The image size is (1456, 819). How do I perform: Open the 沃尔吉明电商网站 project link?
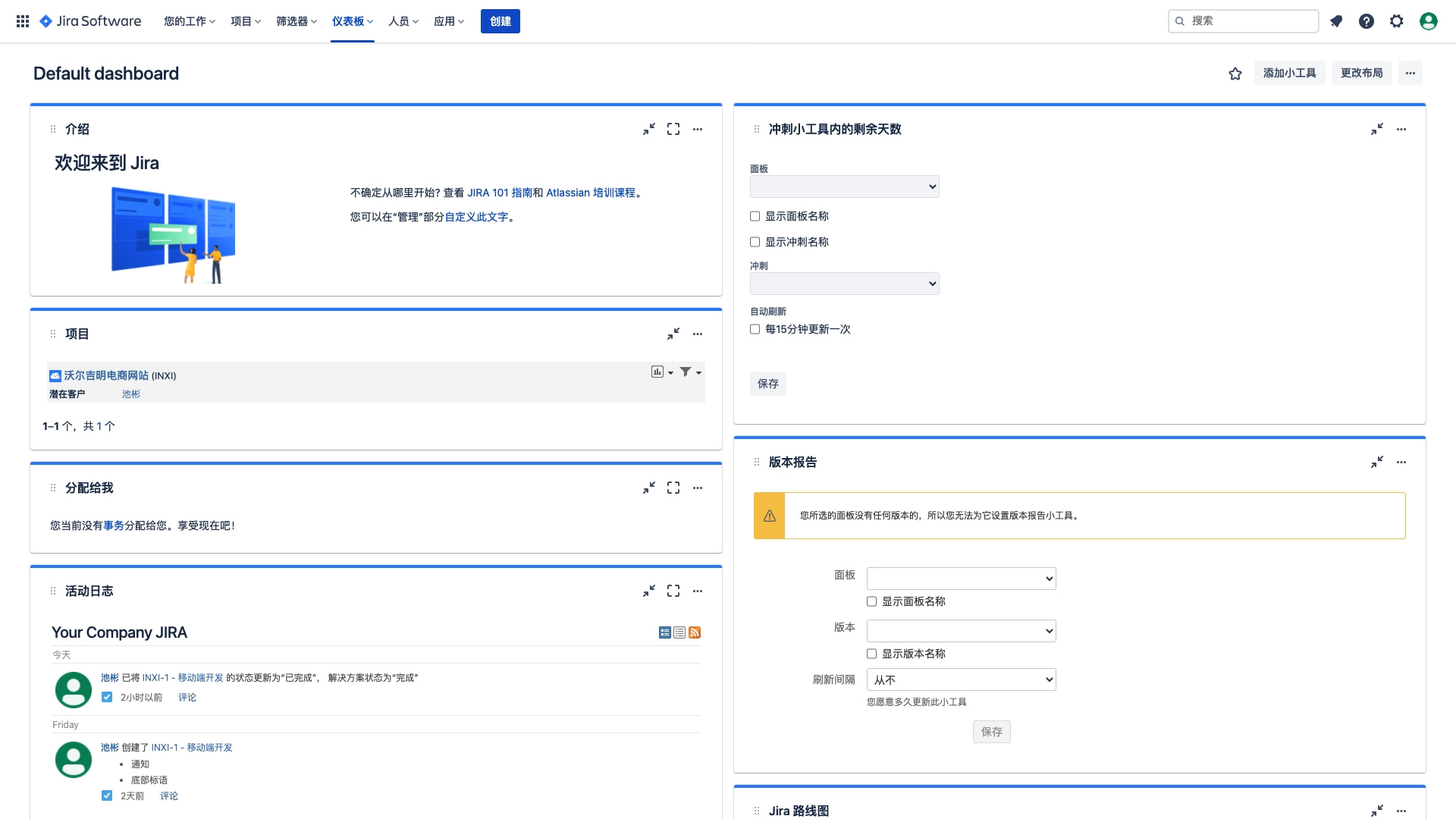coord(106,376)
